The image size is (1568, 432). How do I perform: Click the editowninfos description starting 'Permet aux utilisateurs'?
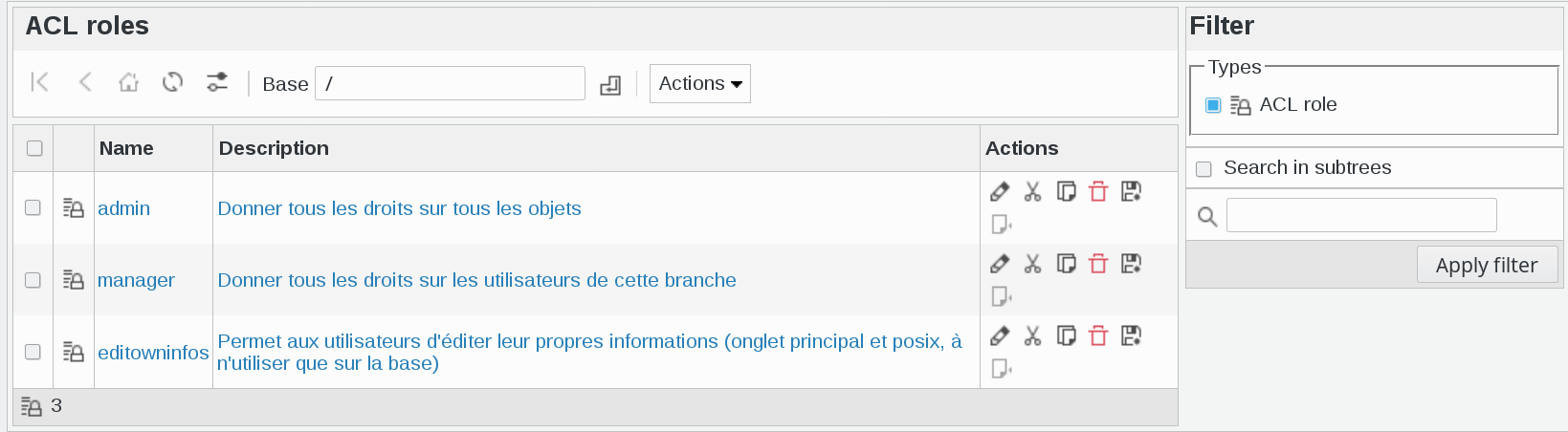(589, 352)
